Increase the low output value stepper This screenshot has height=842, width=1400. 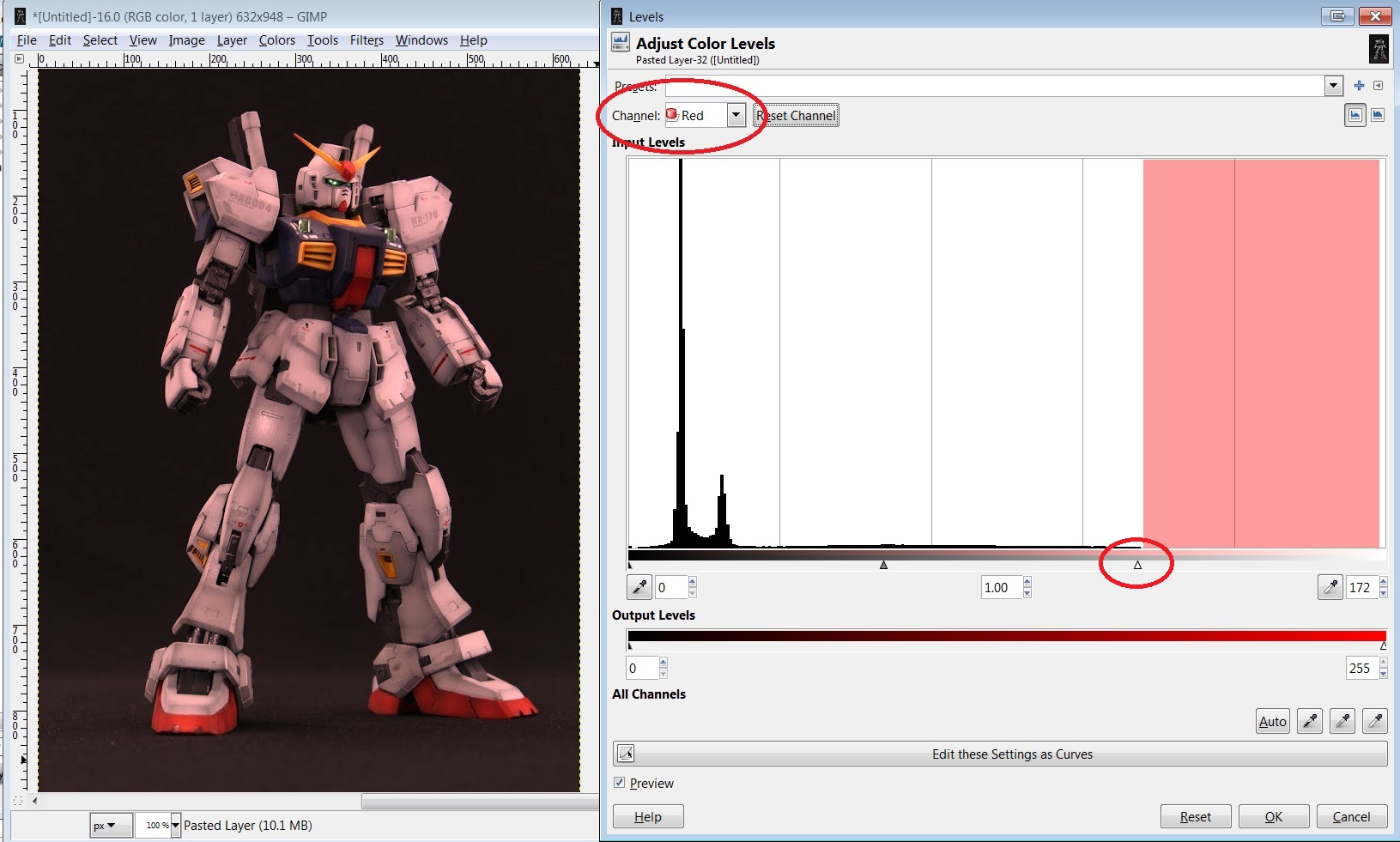point(663,663)
